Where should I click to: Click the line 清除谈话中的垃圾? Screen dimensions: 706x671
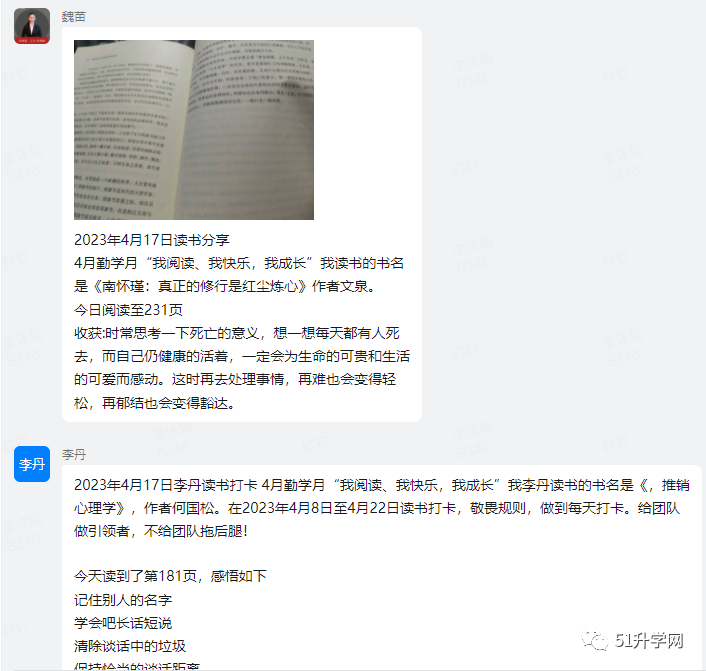[130, 646]
